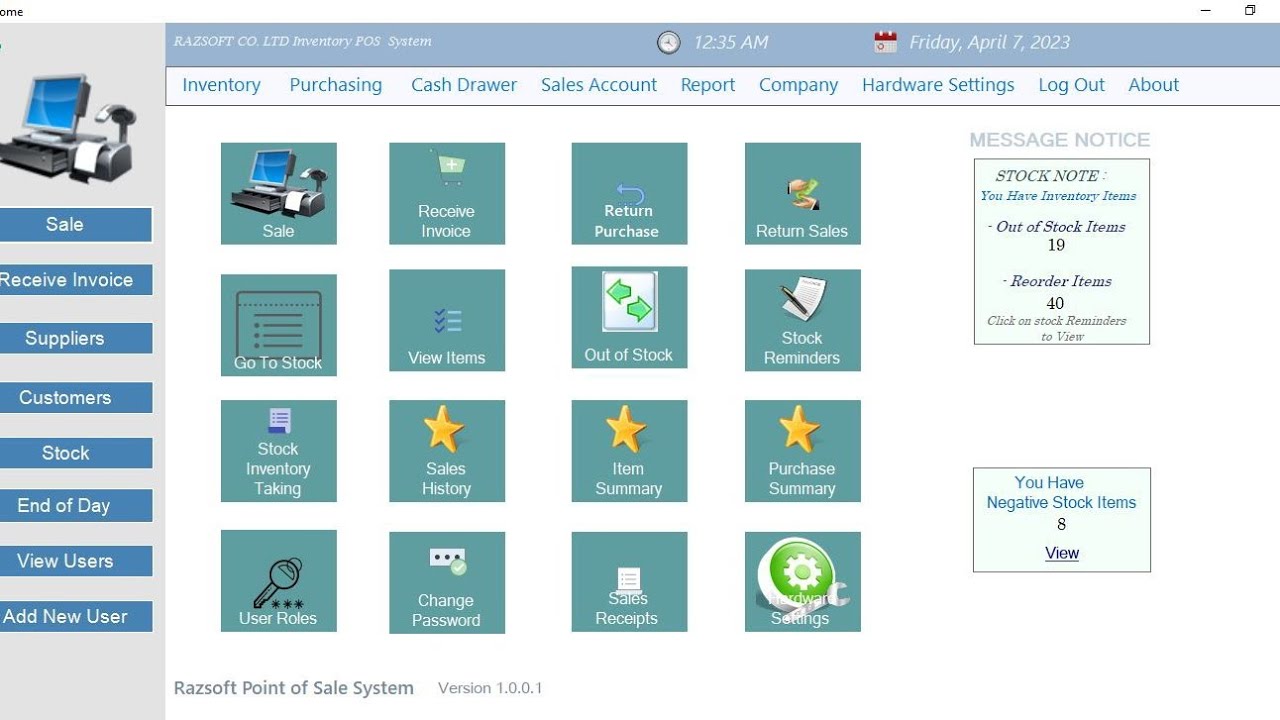Open the Stock Reminders tile
The image size is (1280, 720).
click(x=802, y=320)
